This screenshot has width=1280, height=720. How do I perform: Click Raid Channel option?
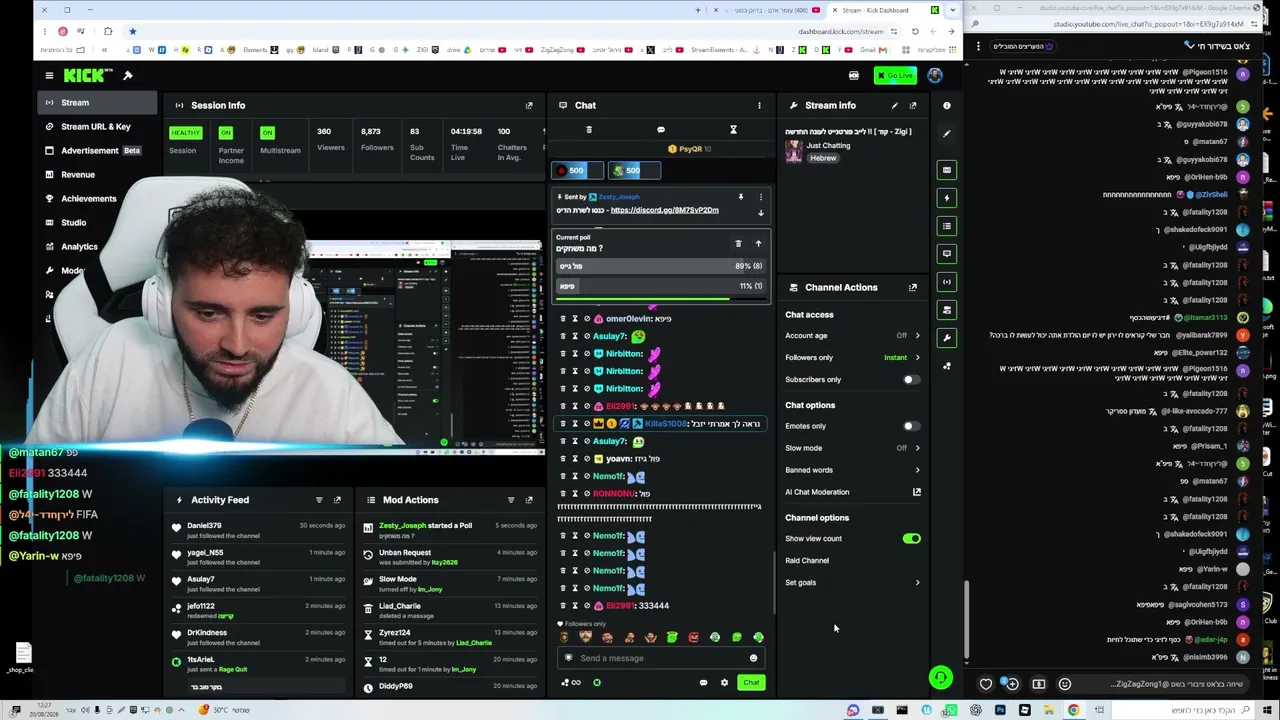point(807,561)
